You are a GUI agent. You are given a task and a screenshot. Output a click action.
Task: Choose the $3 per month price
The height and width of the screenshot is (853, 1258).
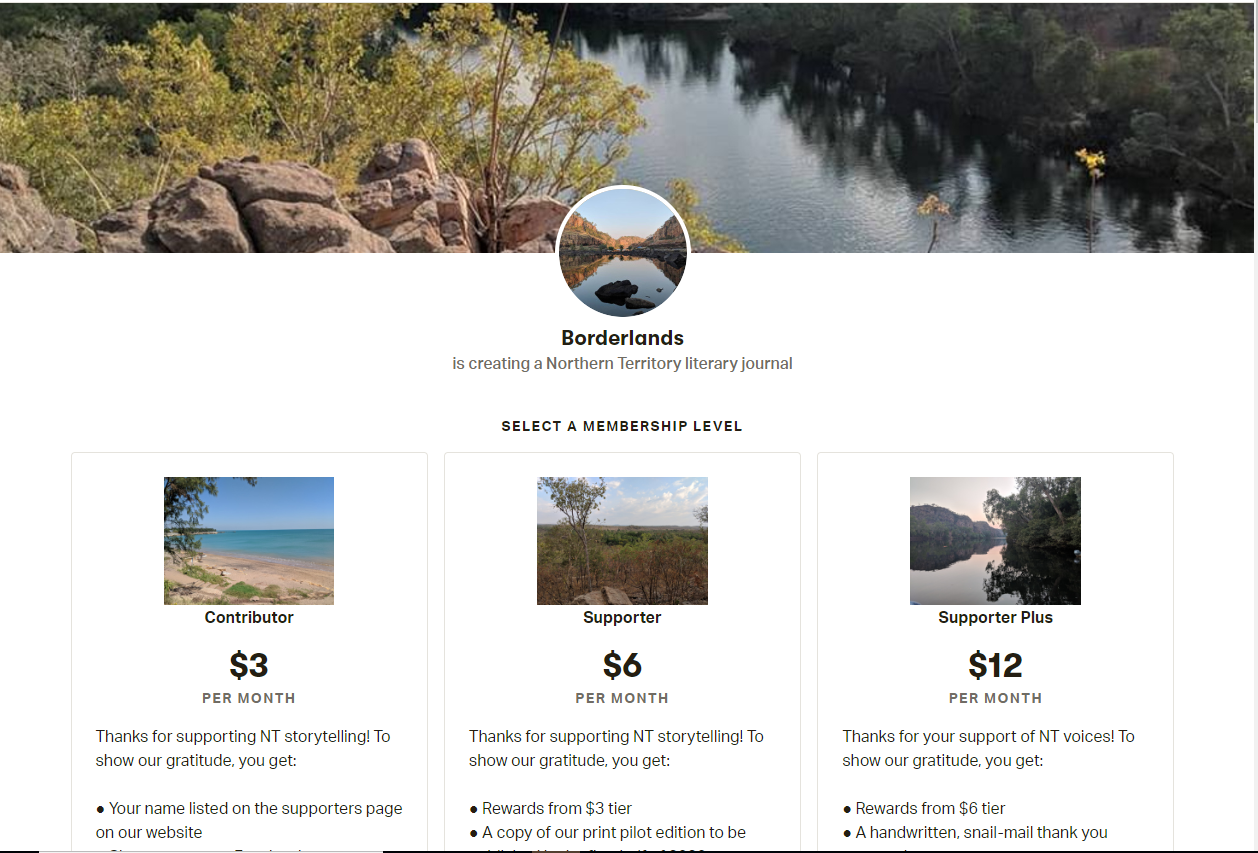pos(249,665)
